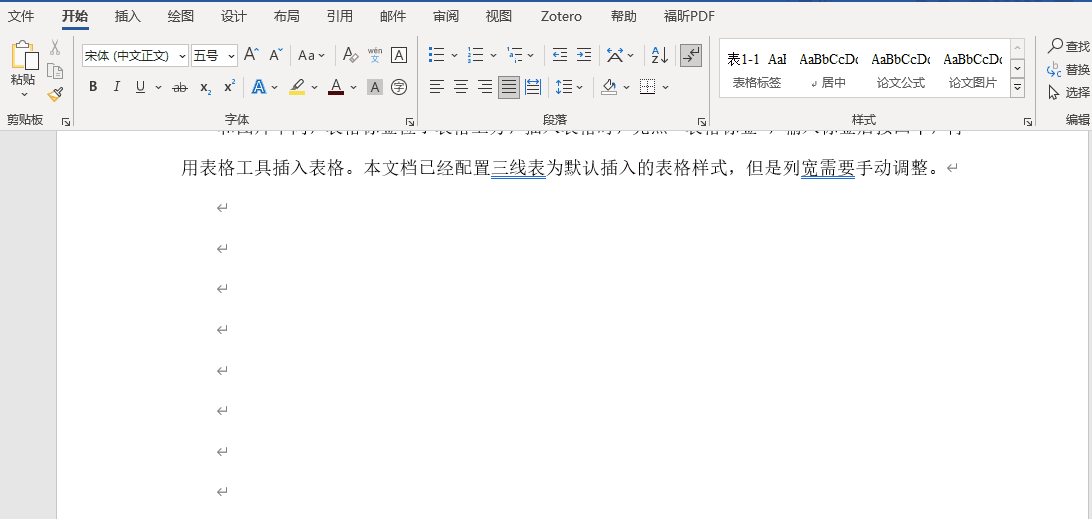The width and height of the screenshot is (1092, 519).
Task: Toggle Italic formatting
Action: point(116,87)
